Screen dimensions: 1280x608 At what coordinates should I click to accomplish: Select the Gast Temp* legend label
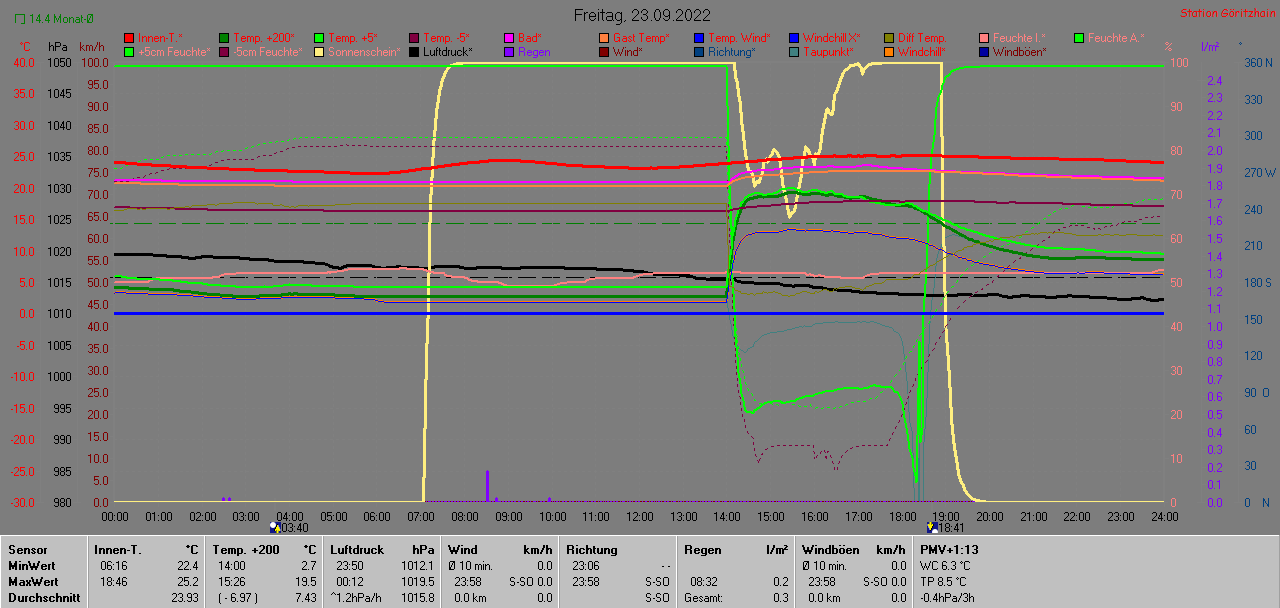point(641,38)
